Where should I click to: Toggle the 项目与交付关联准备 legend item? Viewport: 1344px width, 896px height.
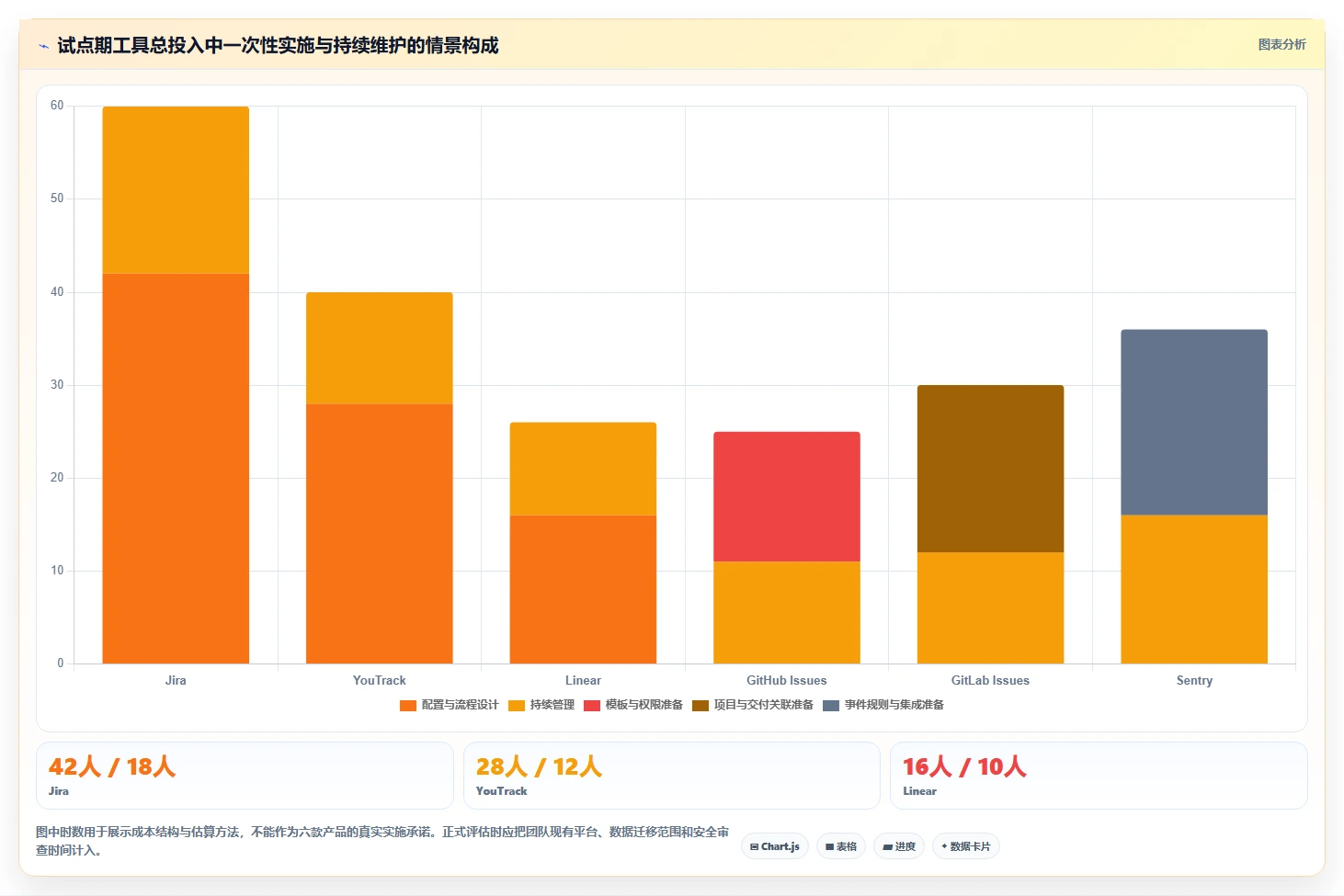click(x=753, y=705)
